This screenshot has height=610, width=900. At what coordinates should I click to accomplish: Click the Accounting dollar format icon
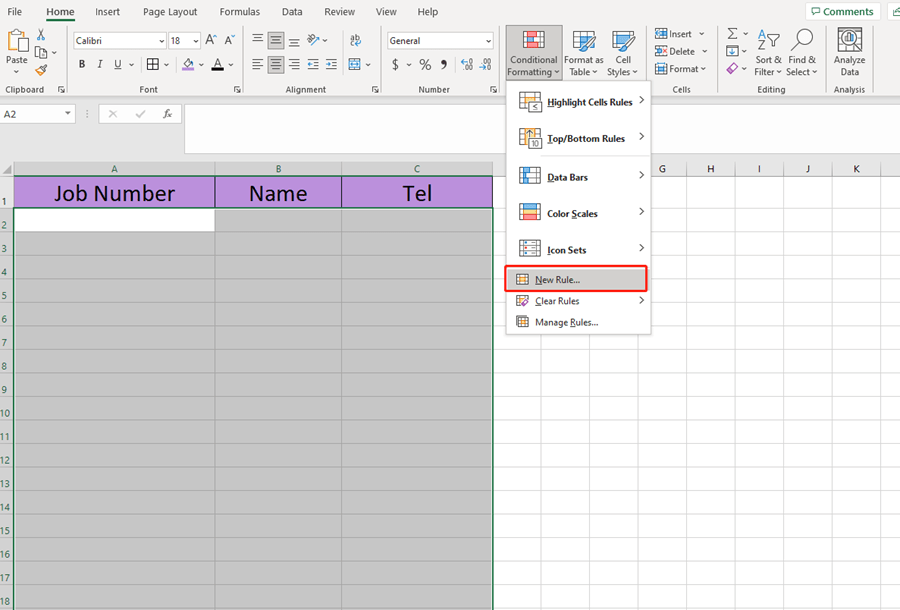[395, 64]
